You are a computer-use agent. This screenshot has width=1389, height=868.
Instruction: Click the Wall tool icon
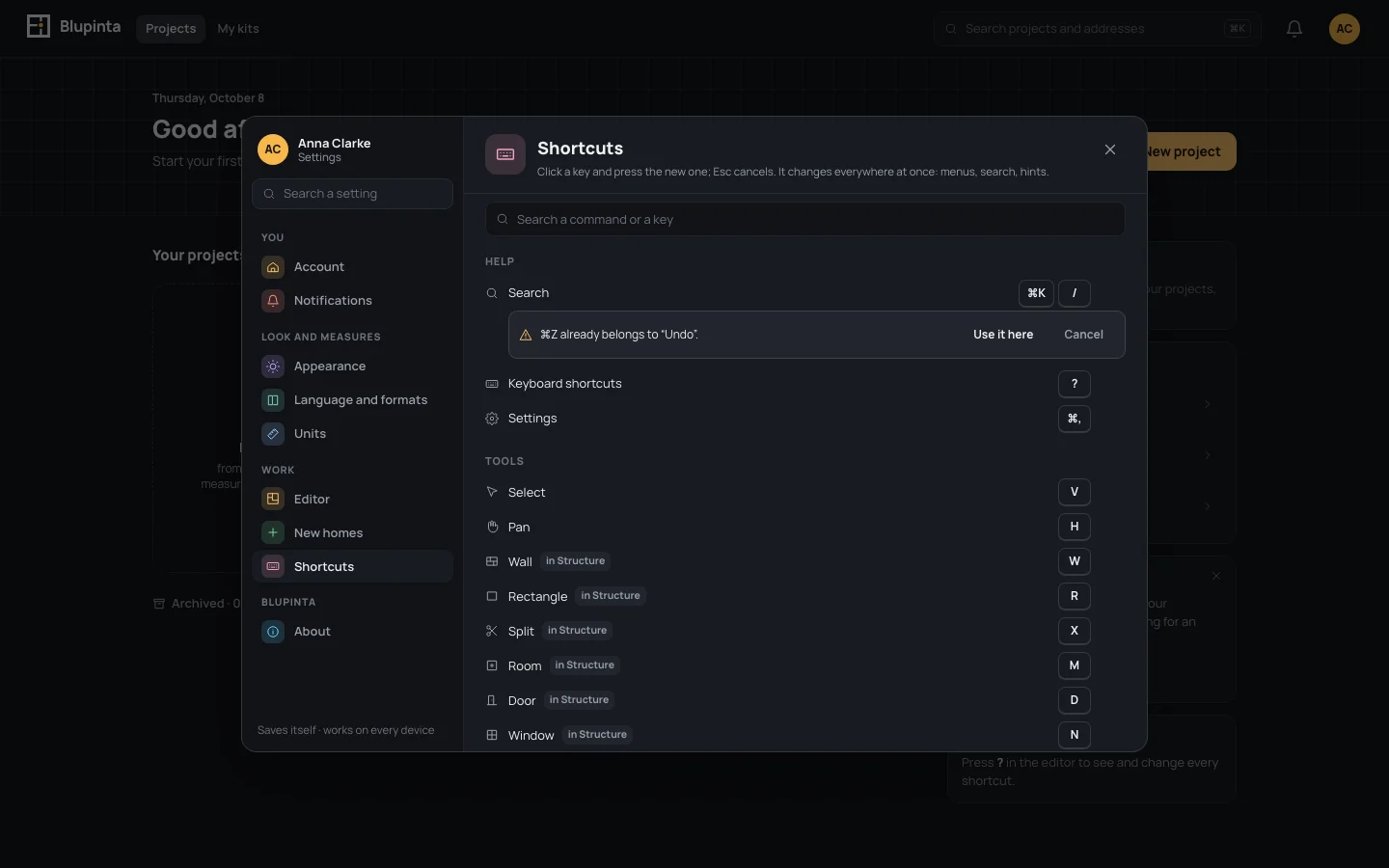pos(492,561)
